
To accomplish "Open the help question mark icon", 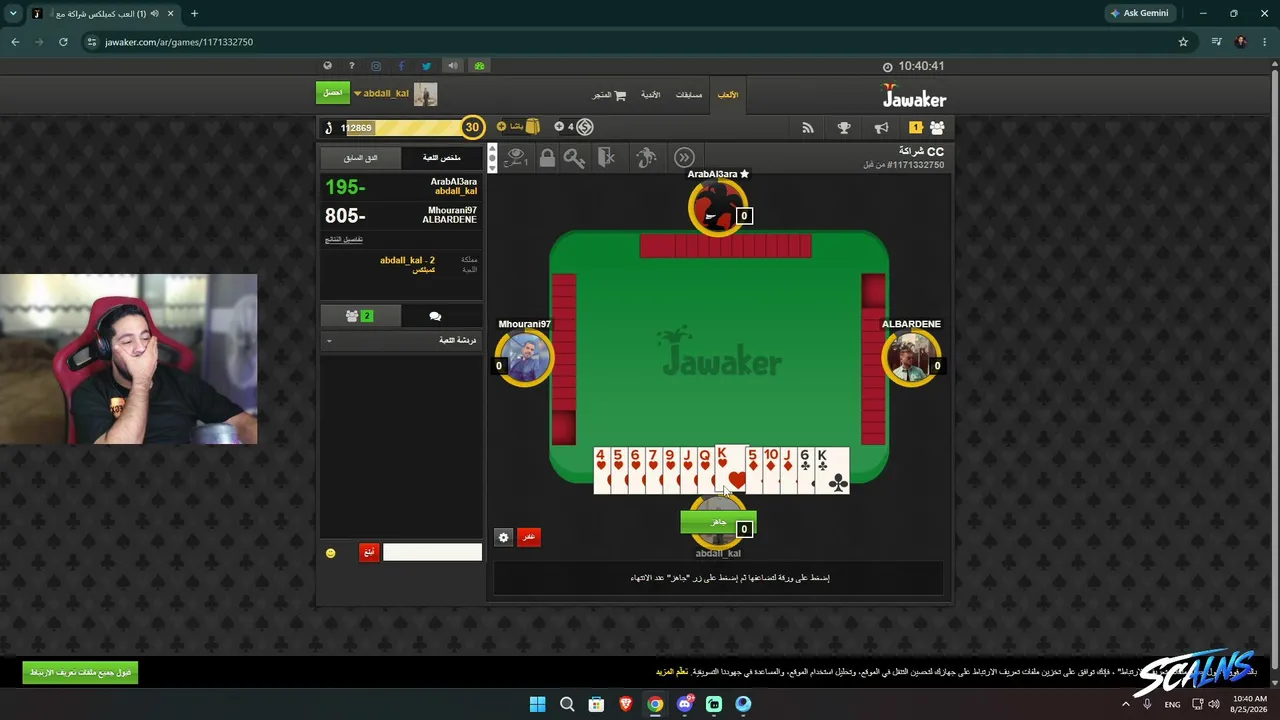I will point(352,66).
